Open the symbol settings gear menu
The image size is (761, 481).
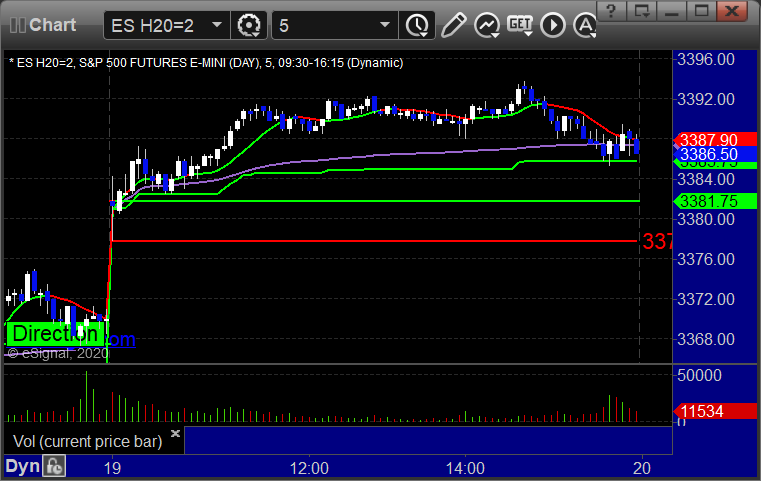(249, 25)
